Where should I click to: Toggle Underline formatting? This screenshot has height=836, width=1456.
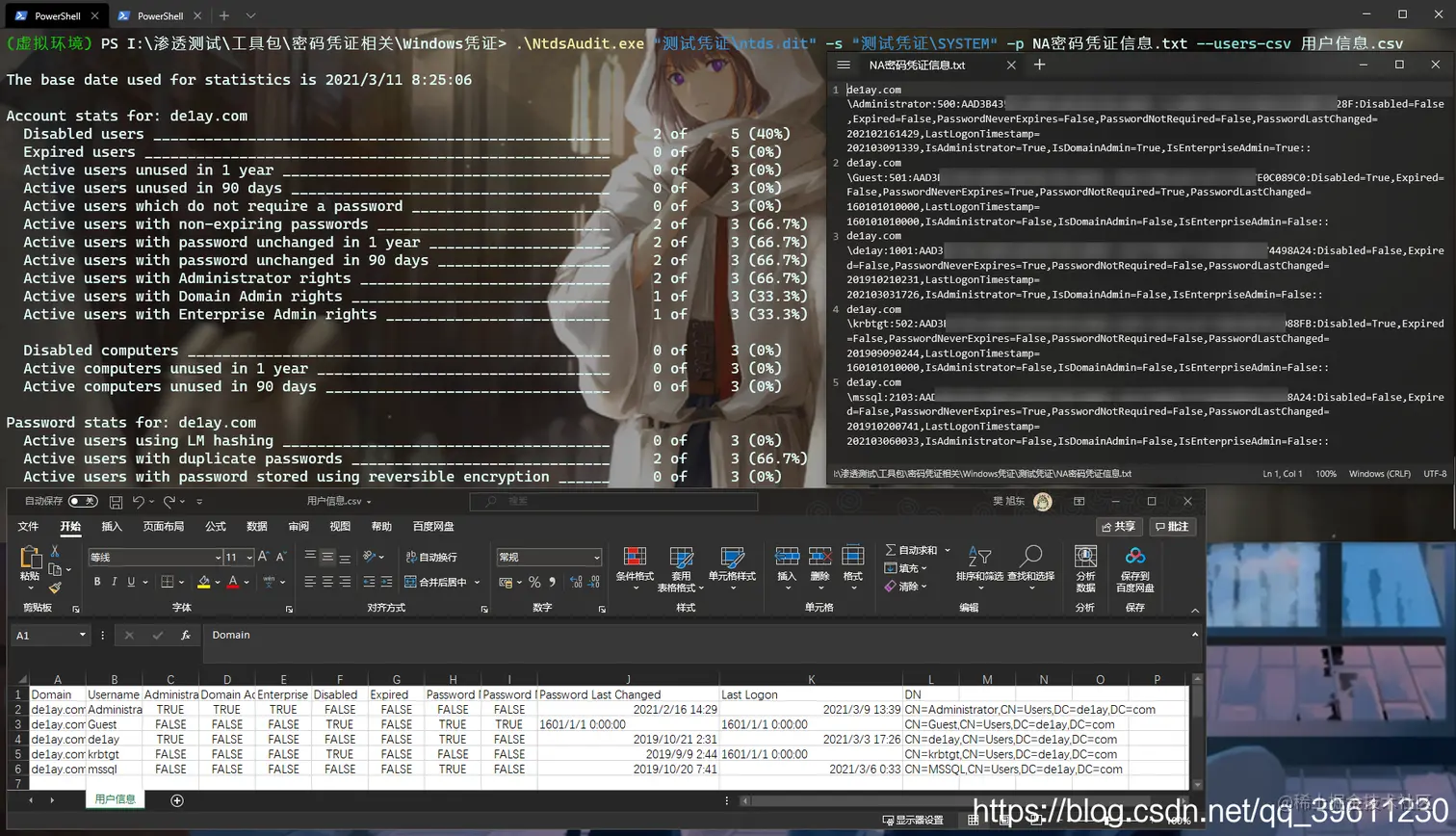pos(131,582)
